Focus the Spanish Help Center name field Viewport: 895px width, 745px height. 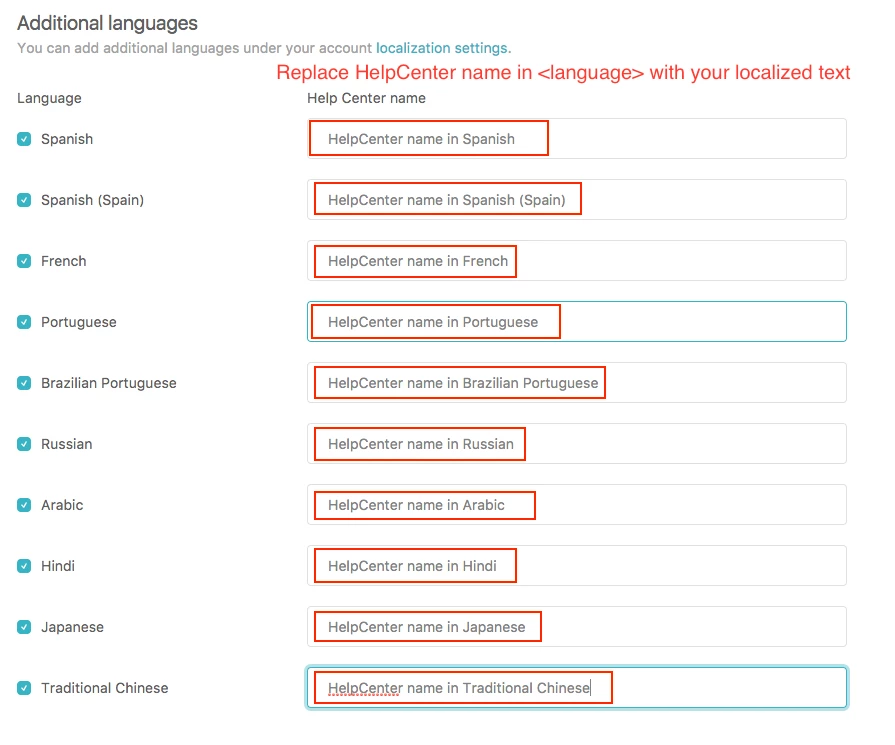576,139
